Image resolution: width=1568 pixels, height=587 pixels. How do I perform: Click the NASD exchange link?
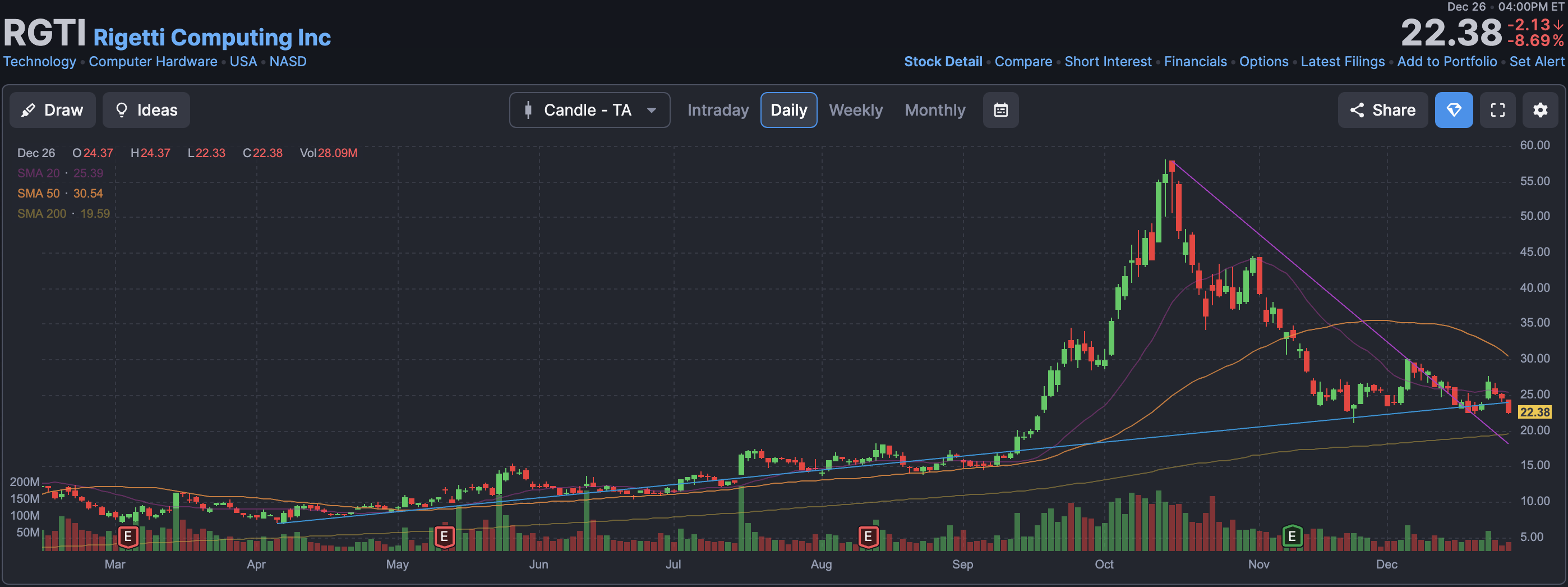(x=288, y=62)
